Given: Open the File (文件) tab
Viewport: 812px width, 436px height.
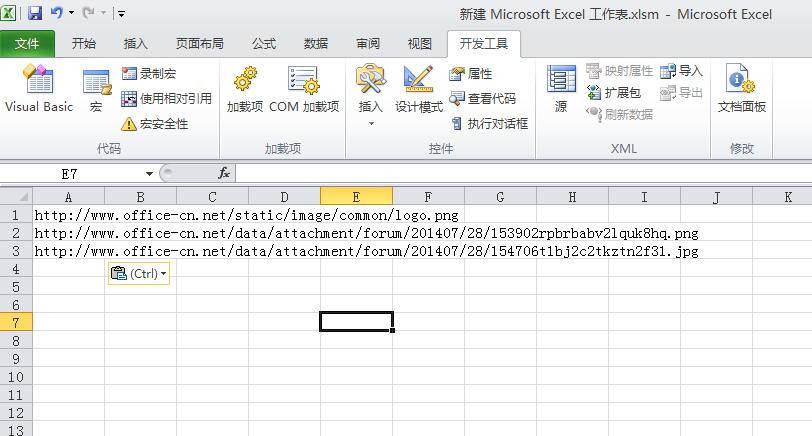Looking at the screenshot, I should coord(27,43).
